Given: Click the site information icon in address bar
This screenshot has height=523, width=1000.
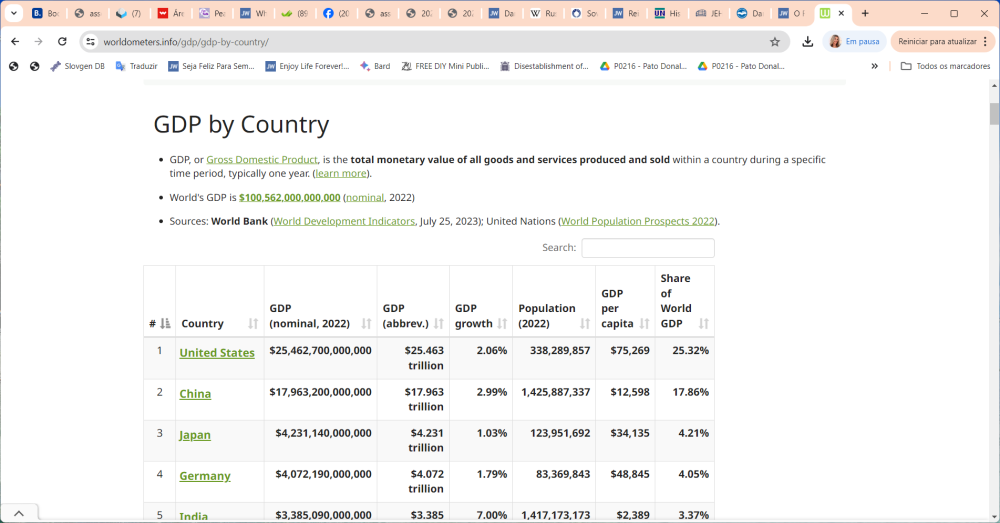Looking at the screenshot, I should [90, 42].
